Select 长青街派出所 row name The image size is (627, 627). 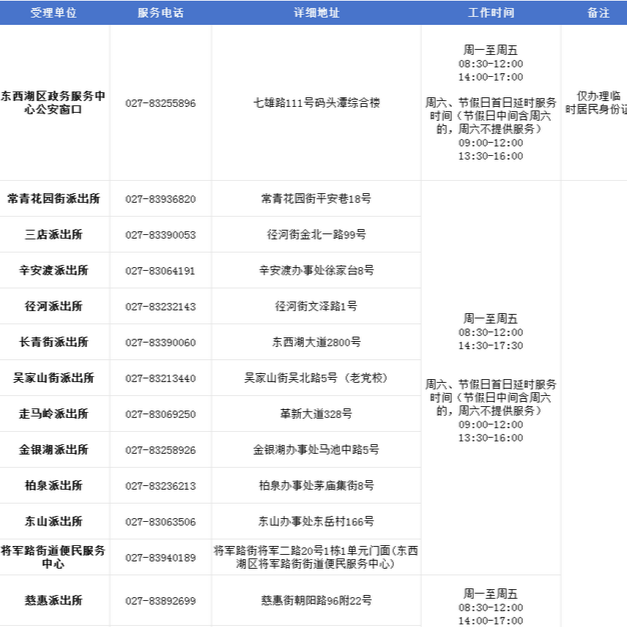[x=54, y=342]
